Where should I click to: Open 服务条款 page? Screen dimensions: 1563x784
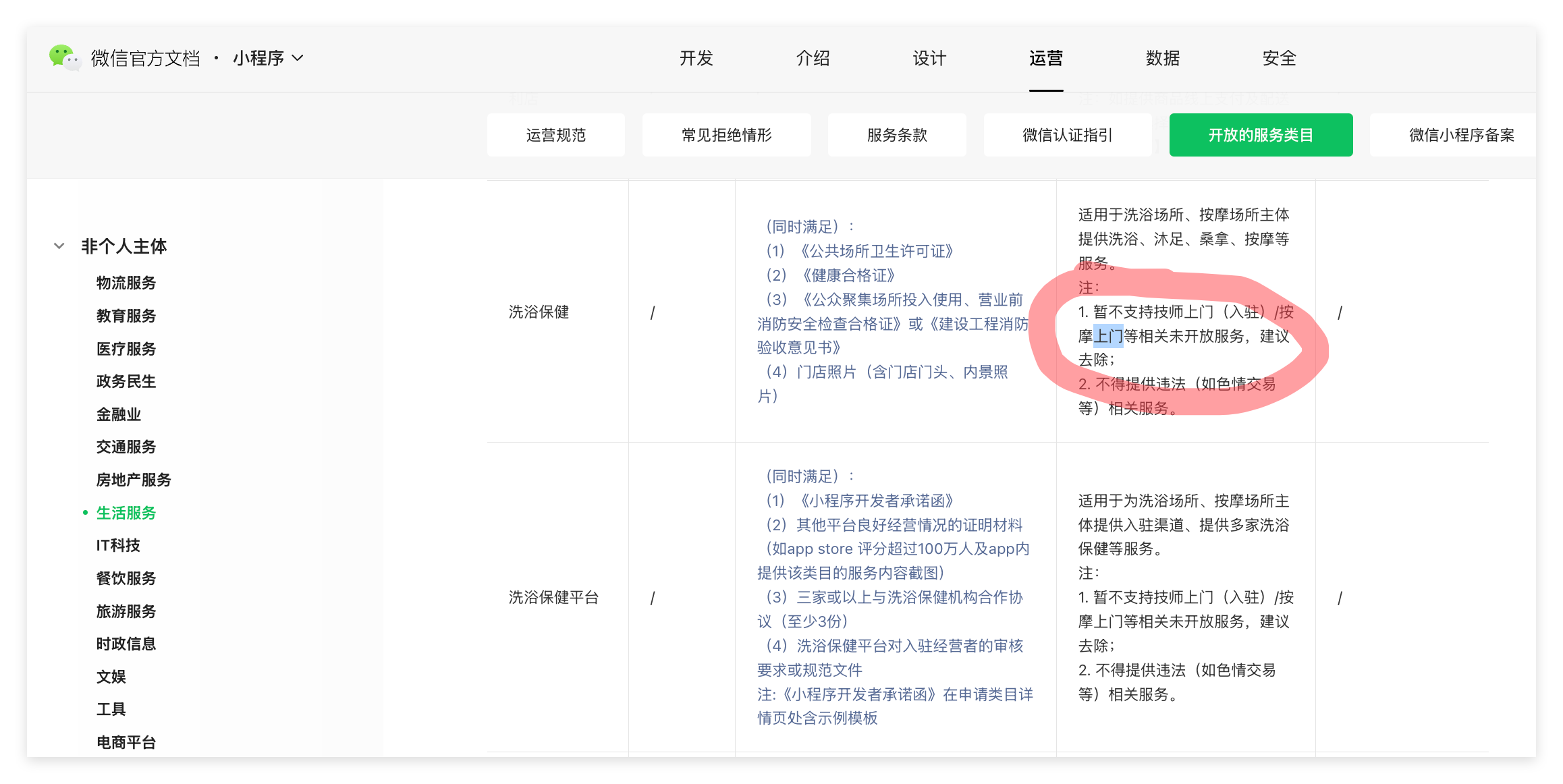pos(897,135)
